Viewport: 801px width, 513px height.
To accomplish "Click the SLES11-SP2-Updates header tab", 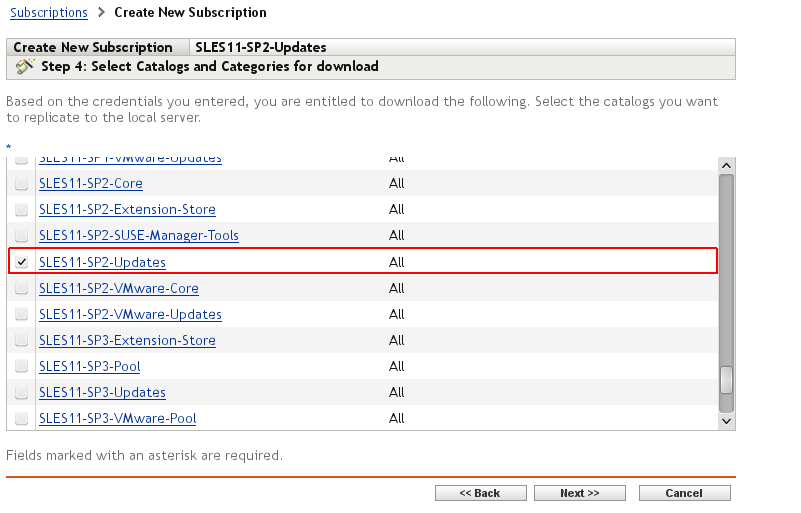I will pos(261,47).
